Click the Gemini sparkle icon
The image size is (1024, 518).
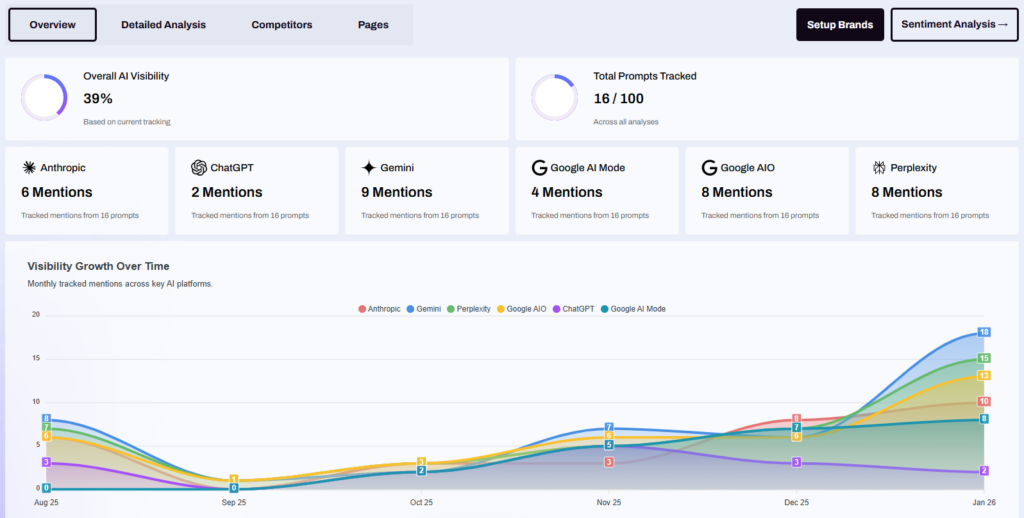369,168
